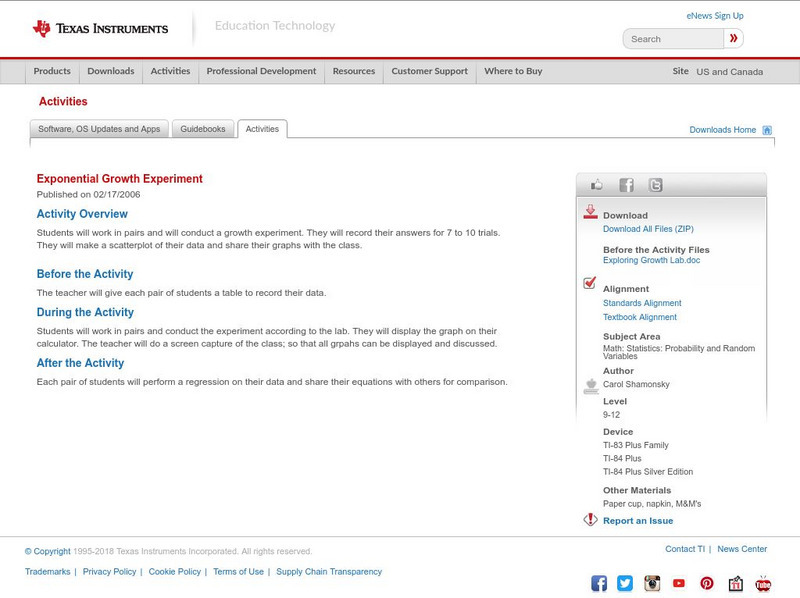Open the Where to Buy menu
The width and height of the screenshot is (800, 598).
(513, 71)
